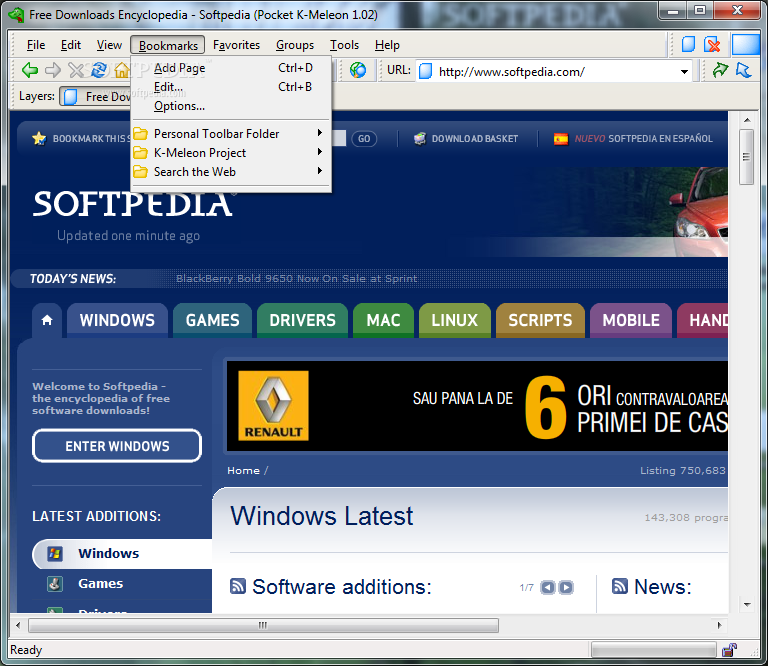Choose Options... in Bookmarks menu
Screen dimensions: 768x666
click(230, 106)
